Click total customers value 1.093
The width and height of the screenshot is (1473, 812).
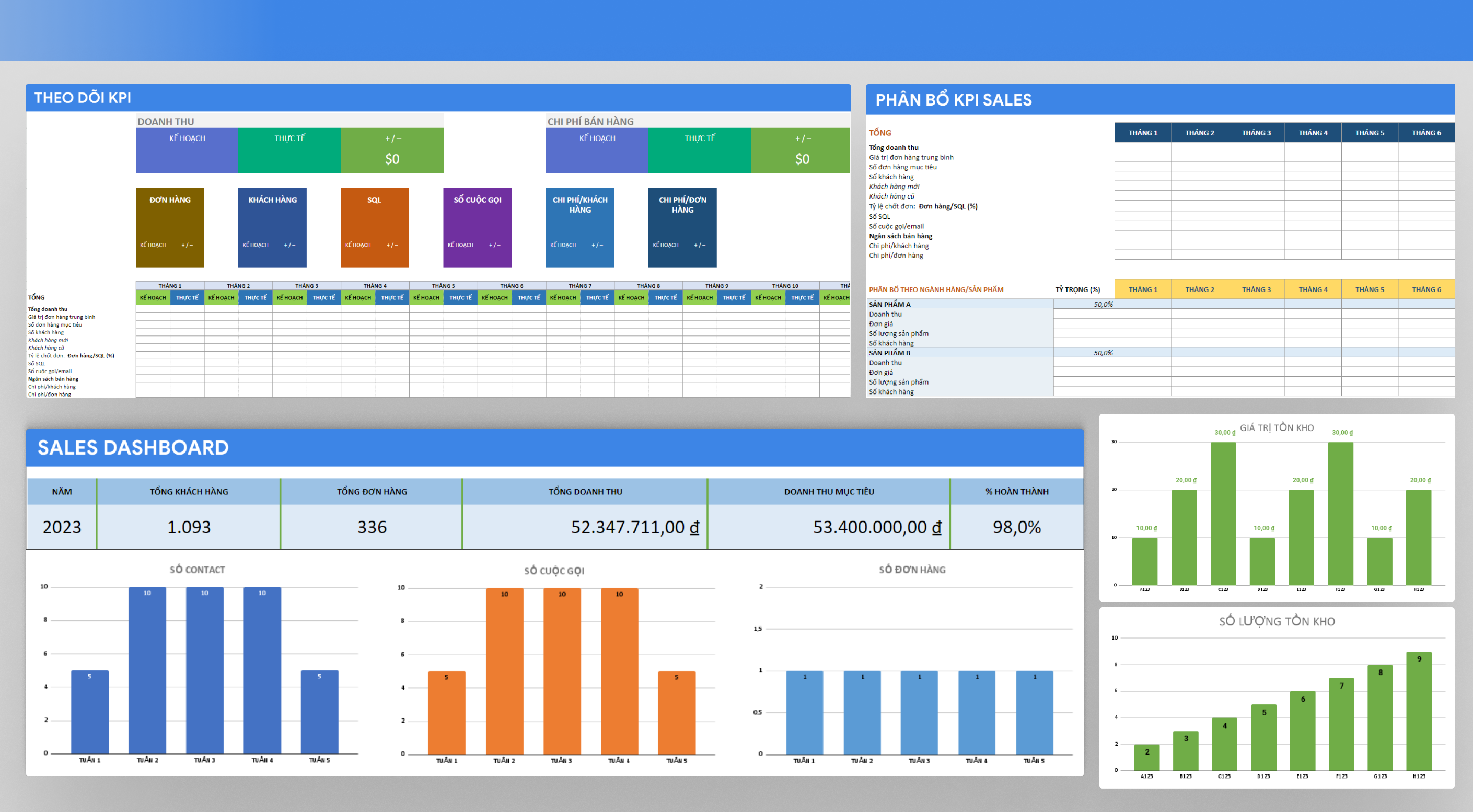tap(189, 527)
